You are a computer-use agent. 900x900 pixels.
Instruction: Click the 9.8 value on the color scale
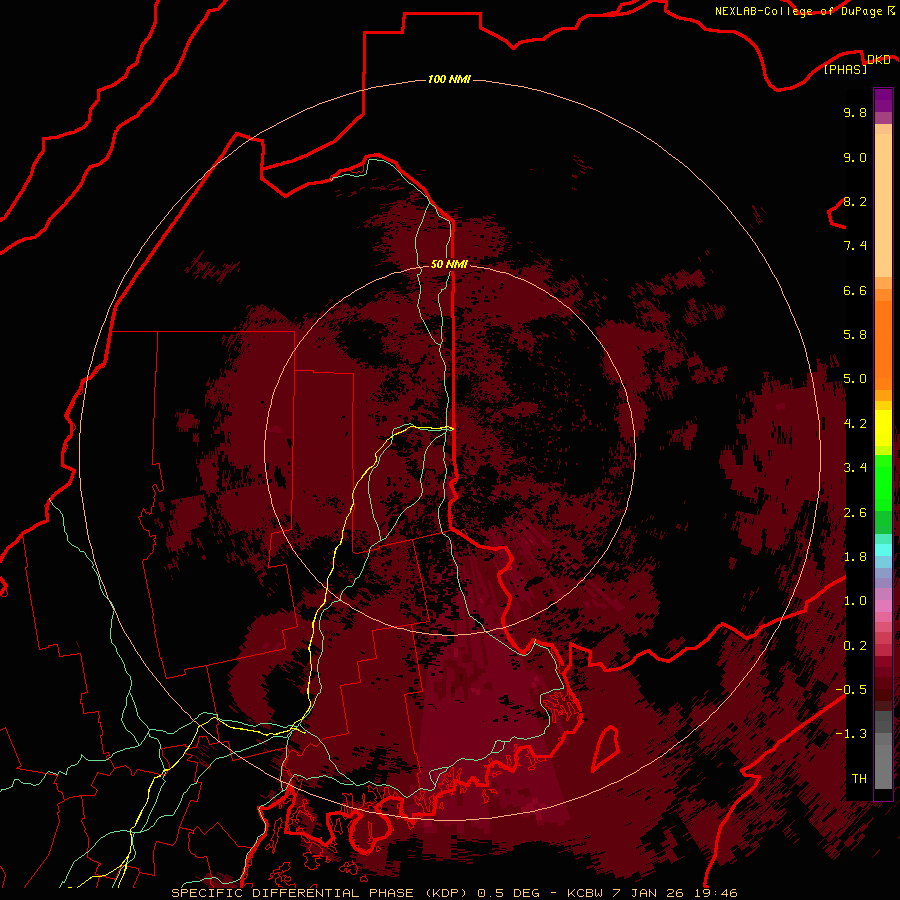tap(855, 112)
